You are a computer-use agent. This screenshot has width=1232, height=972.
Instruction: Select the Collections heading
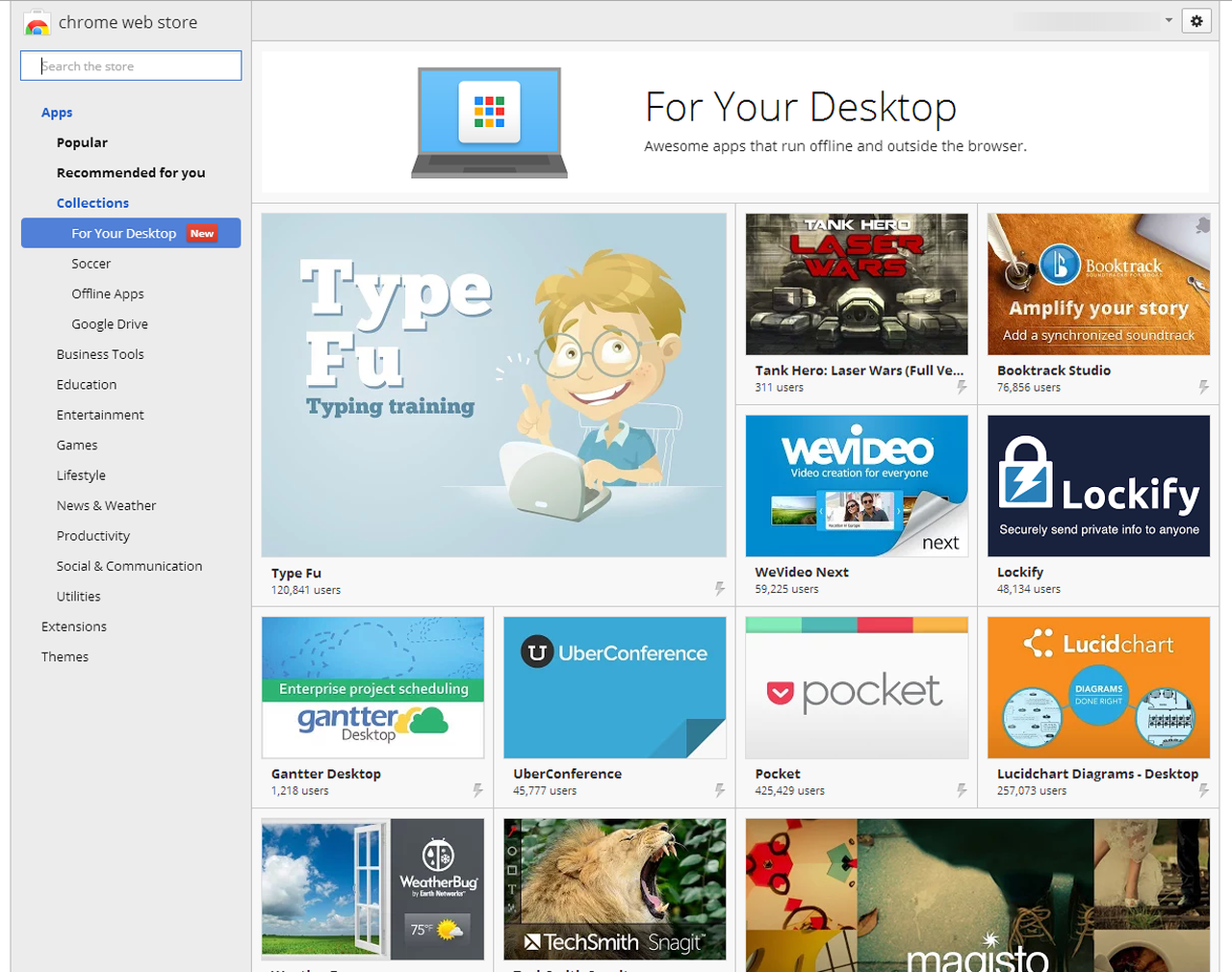(x=92, y=203)
